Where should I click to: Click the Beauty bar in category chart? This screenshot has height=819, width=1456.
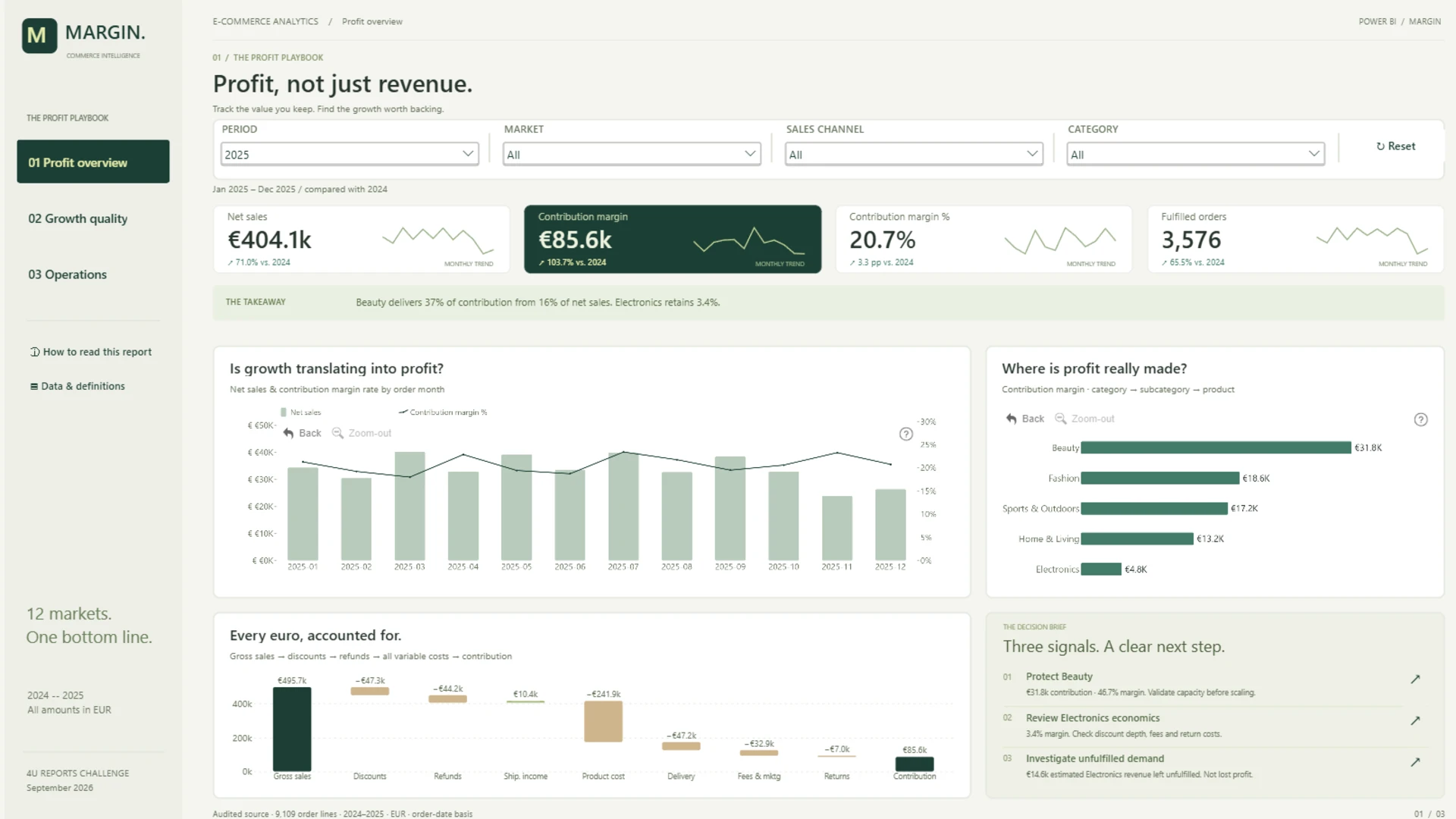tap(1216, 447)
